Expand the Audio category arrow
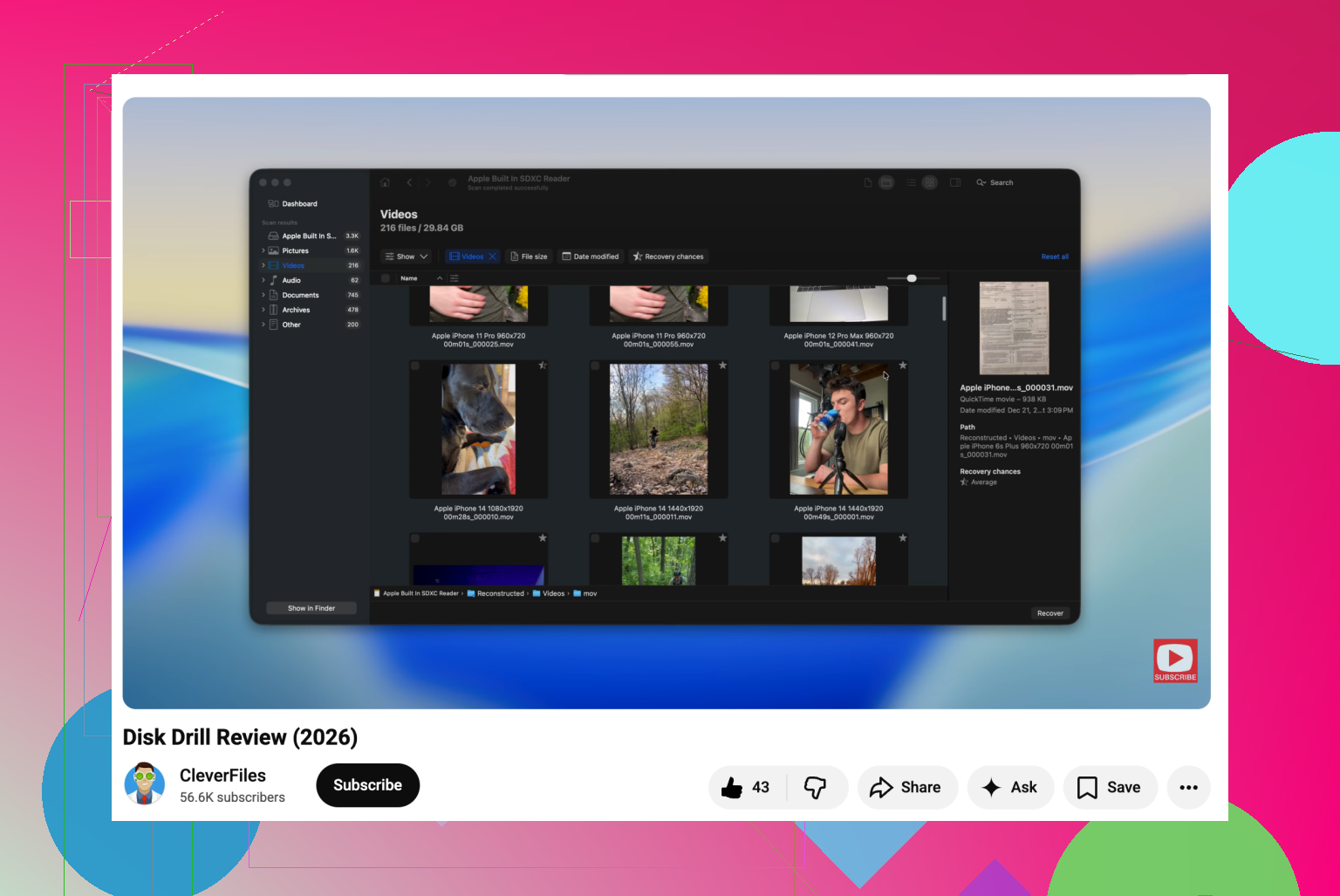Viewport: 1340px width, 896px height. [x=263, y=280]
